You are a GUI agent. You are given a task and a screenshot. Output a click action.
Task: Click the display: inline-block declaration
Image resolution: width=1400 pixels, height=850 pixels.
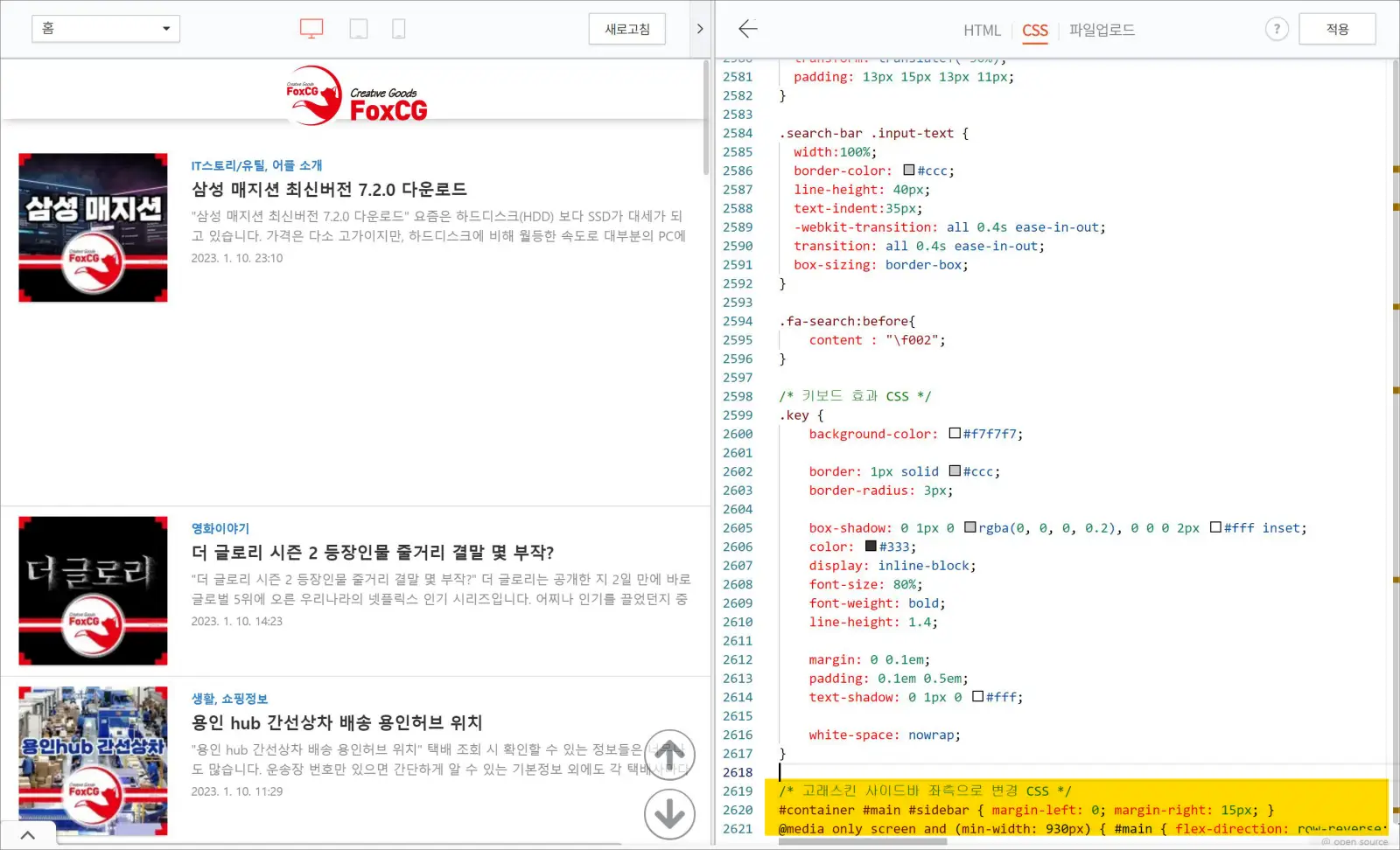point(892,566)
